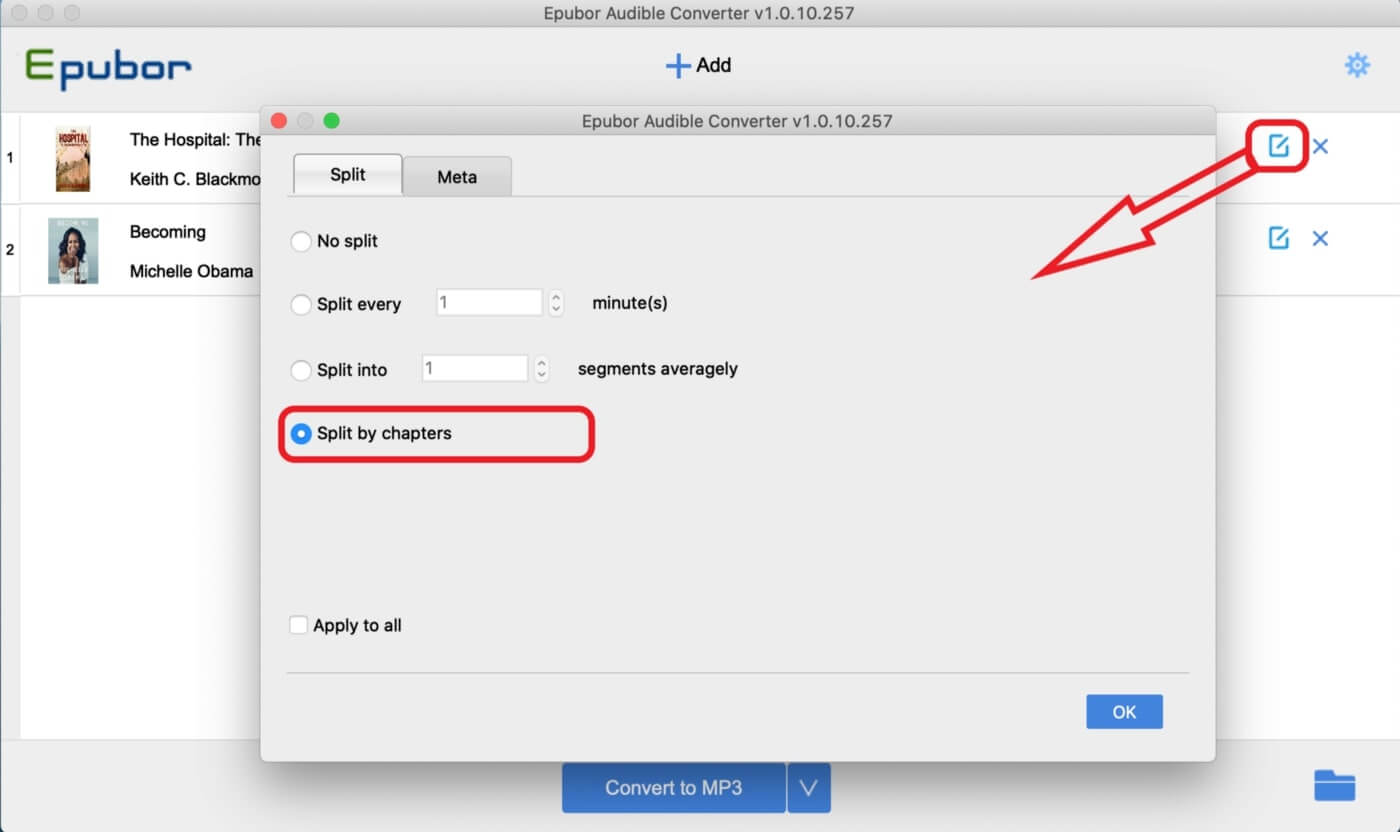The image size is (1400, 832).
Task: Click edit icon for The Hospital book
Action: click(x=1278, y=146)
